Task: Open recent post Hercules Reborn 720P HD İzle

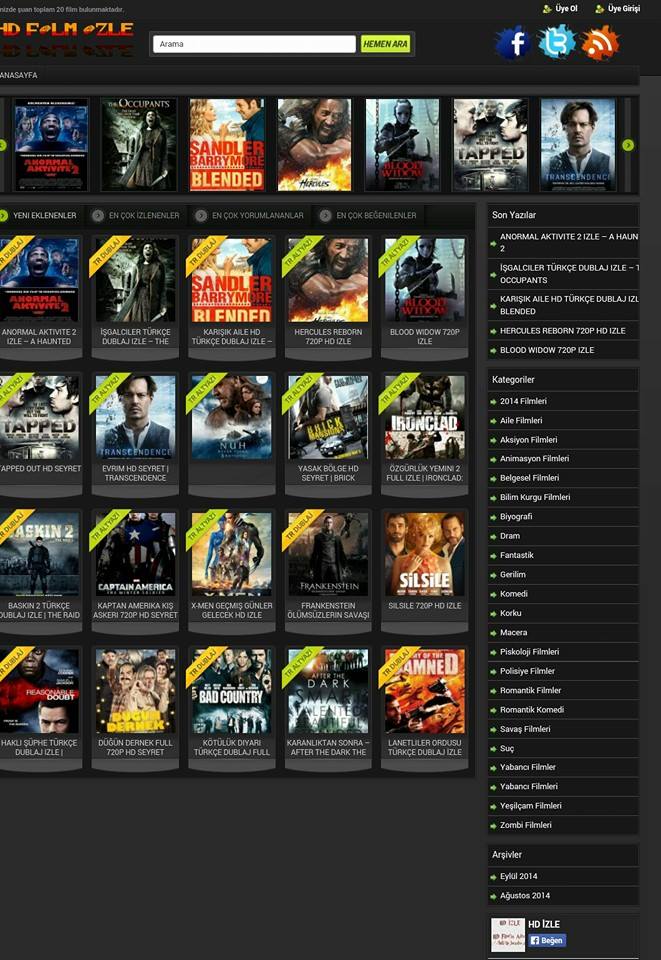Action: click(562, 331)
